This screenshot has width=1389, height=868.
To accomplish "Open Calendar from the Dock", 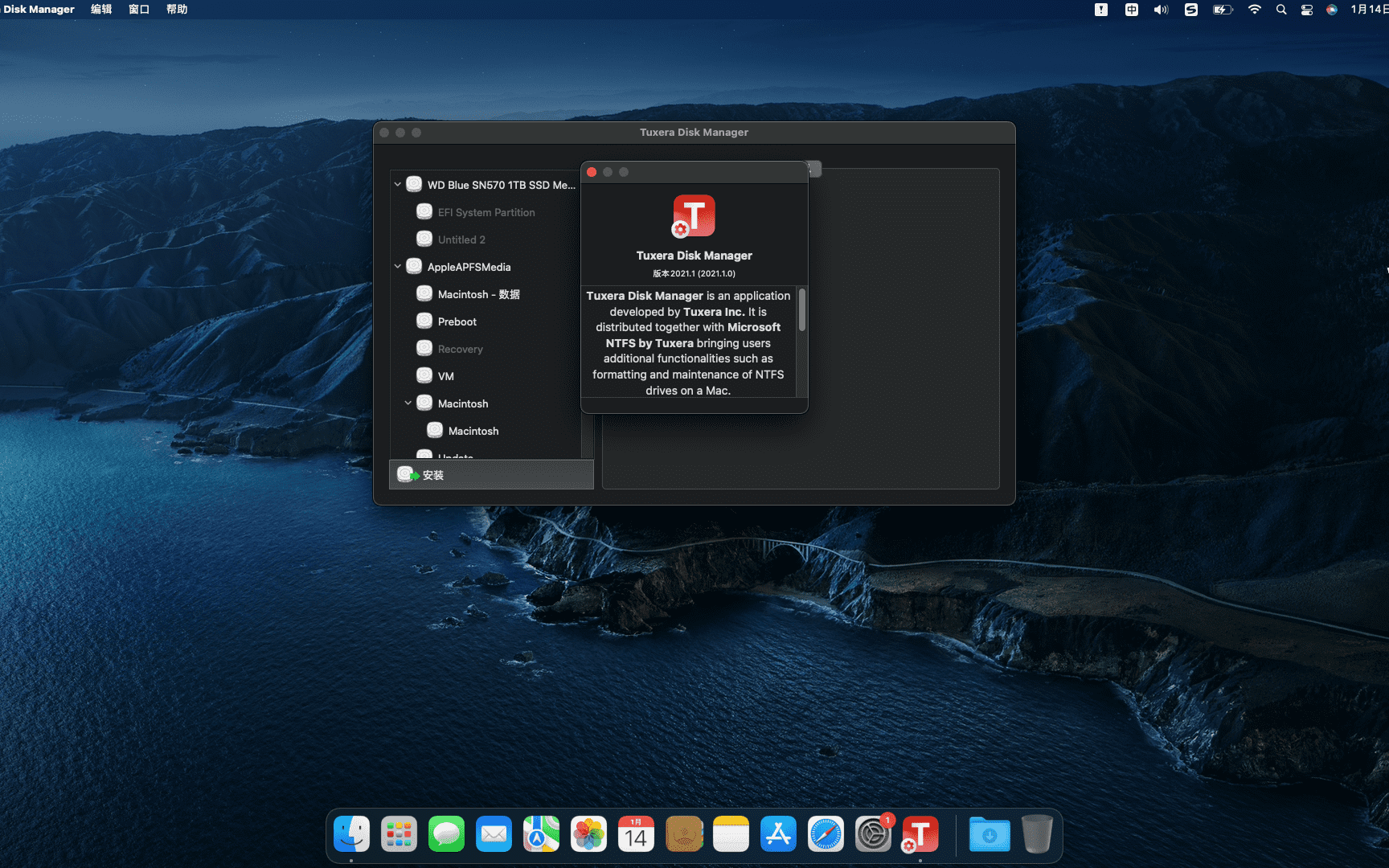I will click(x=636, y=834).
